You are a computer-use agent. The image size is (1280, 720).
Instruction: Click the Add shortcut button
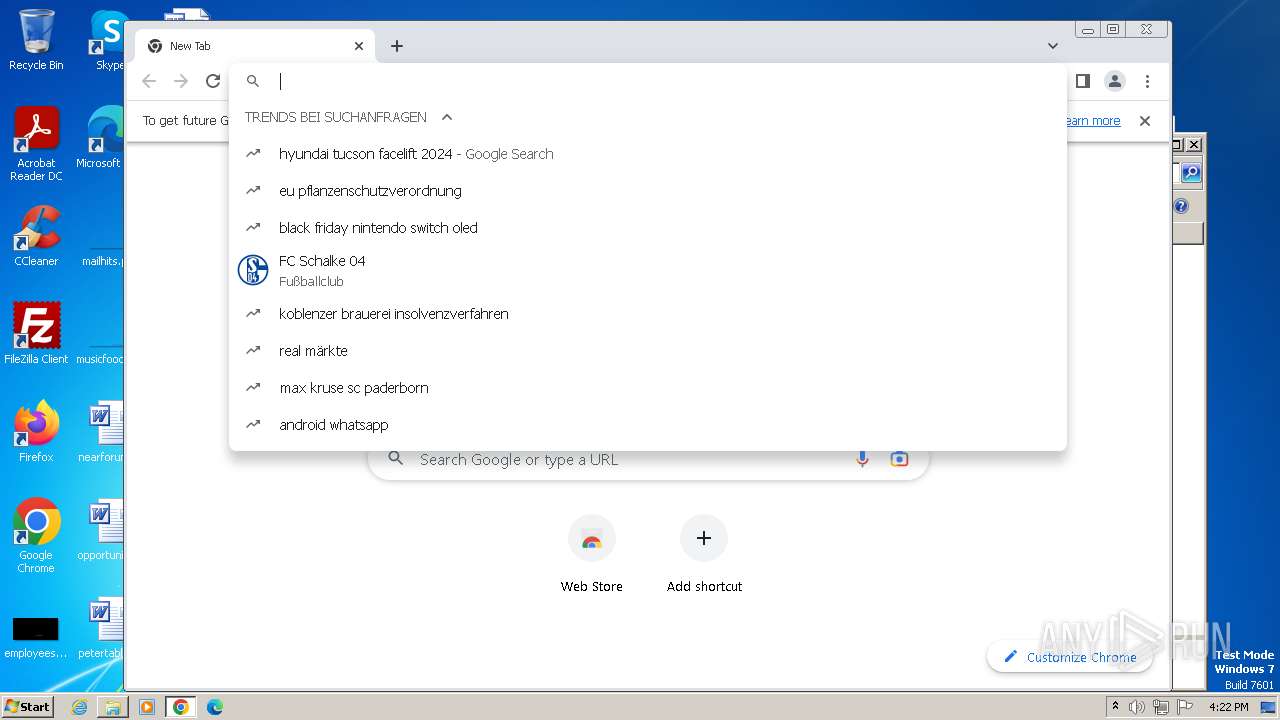[x=704, y=555]
